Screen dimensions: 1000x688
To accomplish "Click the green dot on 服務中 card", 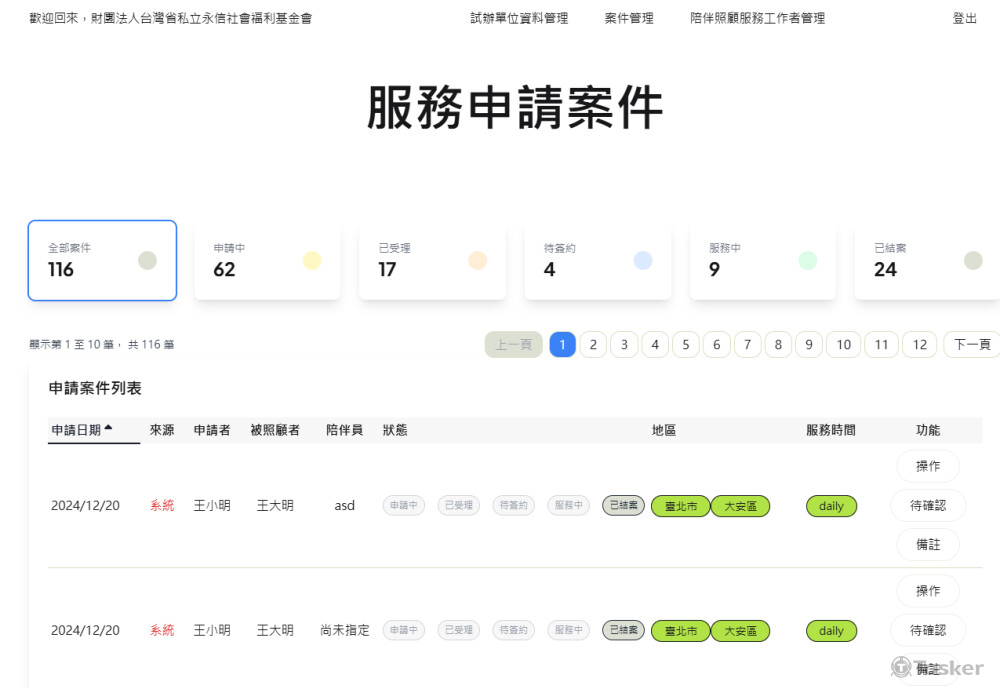I will point(807,261).
